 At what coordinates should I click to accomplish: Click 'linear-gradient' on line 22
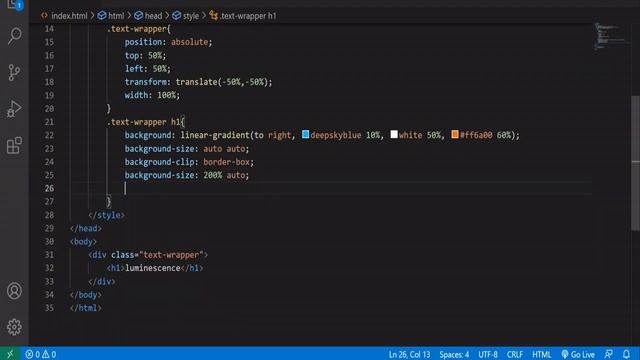215,135
